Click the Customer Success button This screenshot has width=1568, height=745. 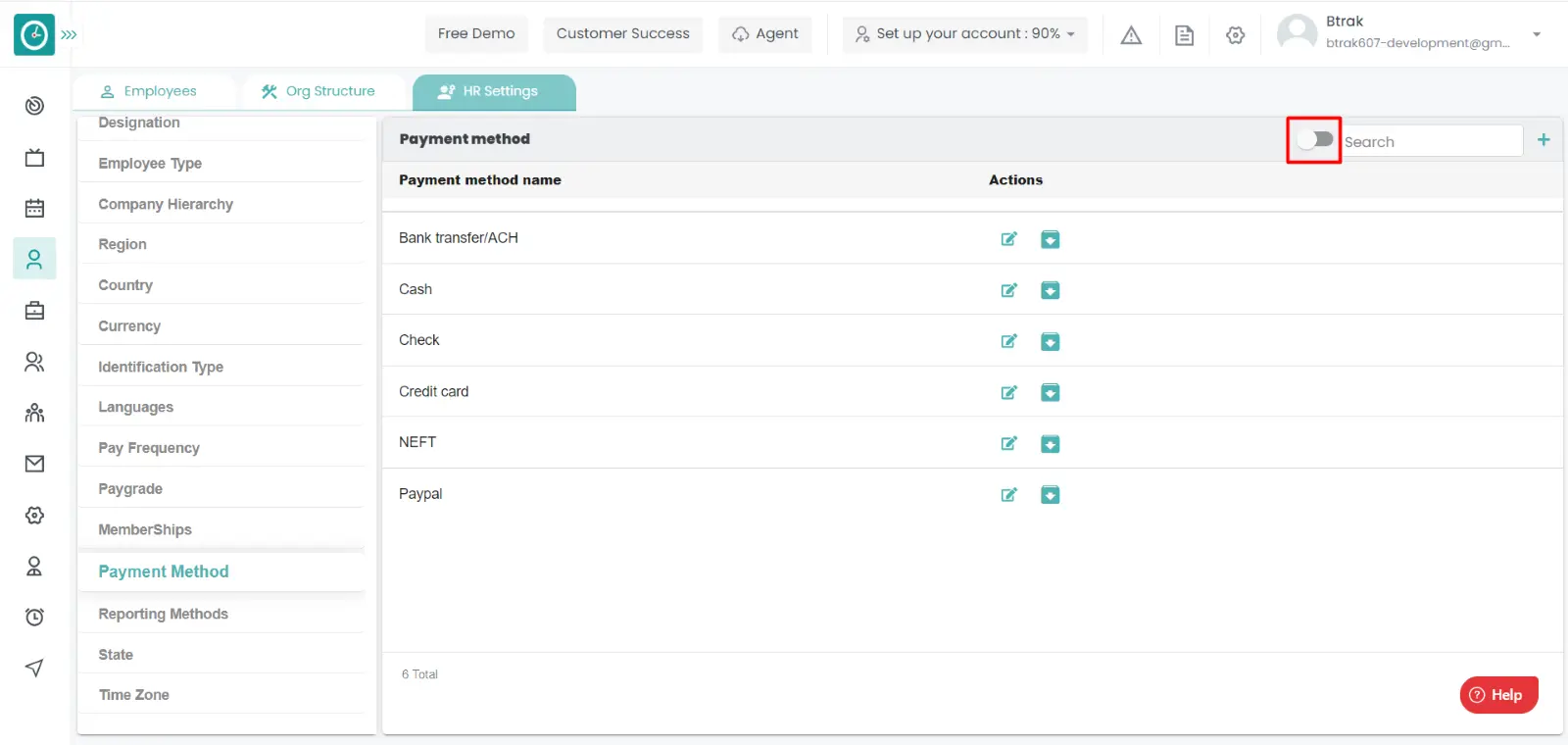click(623, 33)
